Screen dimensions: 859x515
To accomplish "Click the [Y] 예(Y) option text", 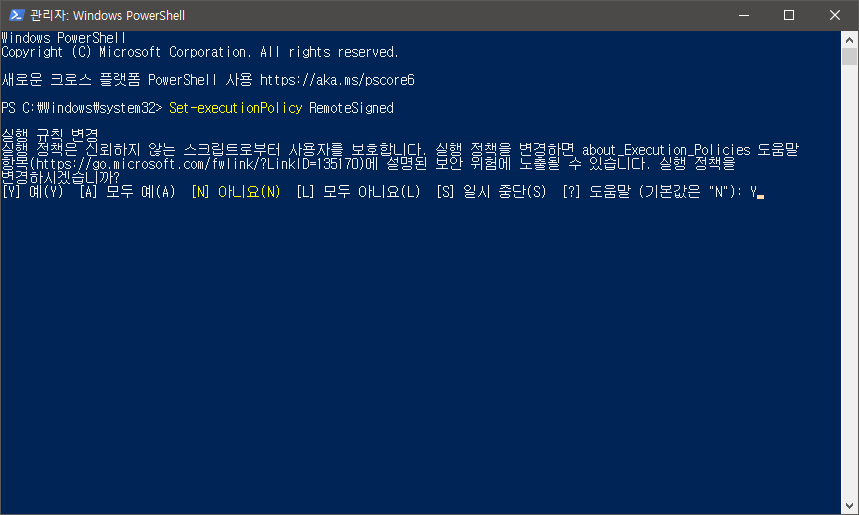I will click(33, 192).
